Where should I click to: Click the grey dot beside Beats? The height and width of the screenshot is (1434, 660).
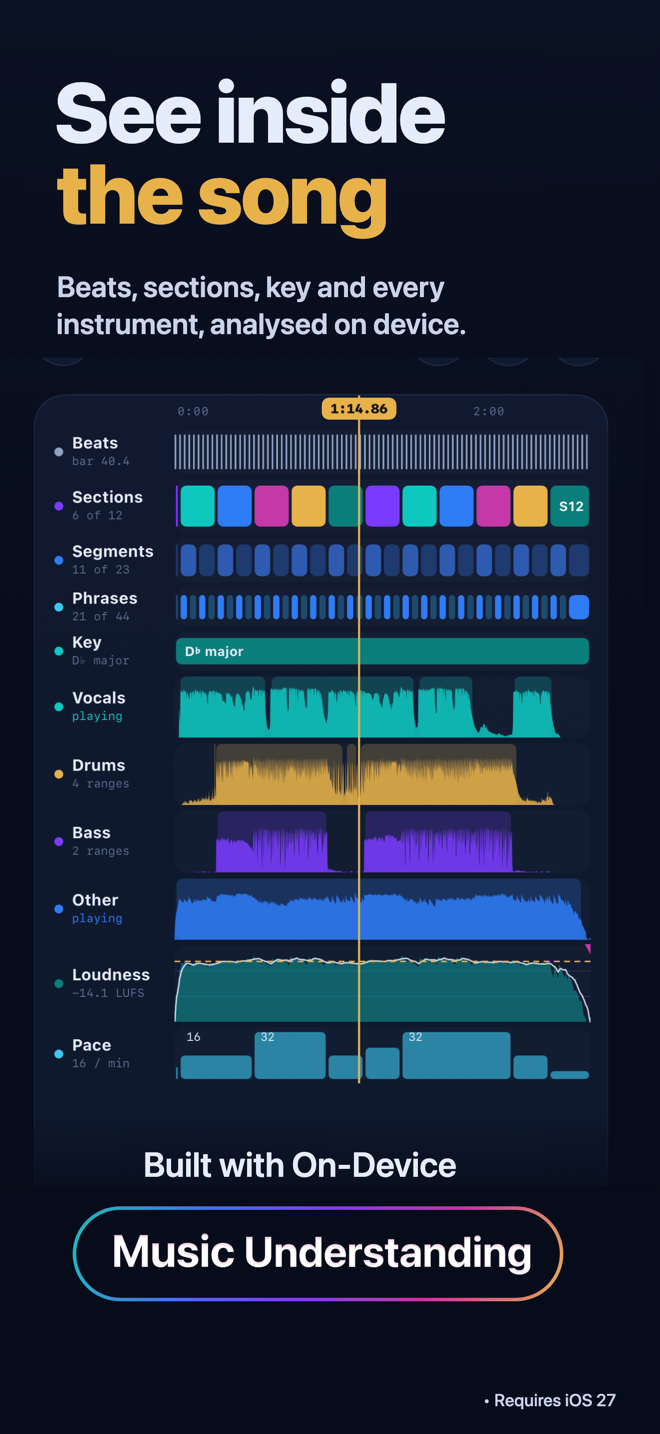coord(59,452)
